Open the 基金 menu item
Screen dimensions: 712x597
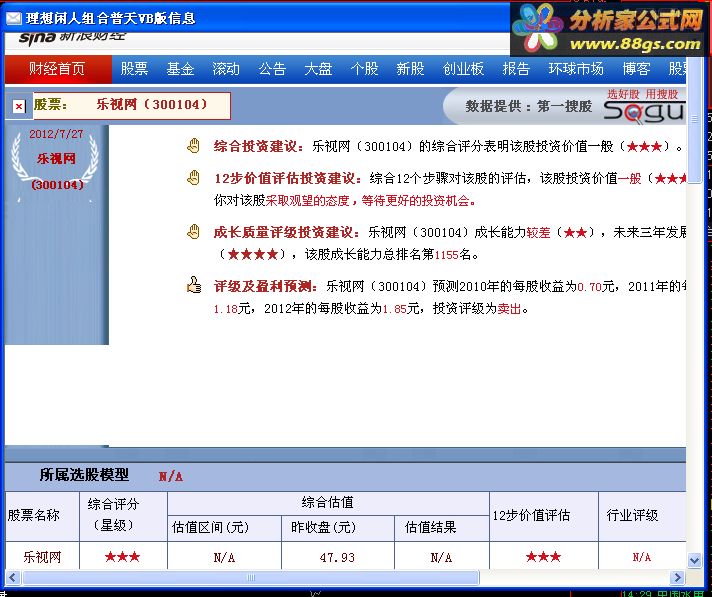click(x=180, y=69)
